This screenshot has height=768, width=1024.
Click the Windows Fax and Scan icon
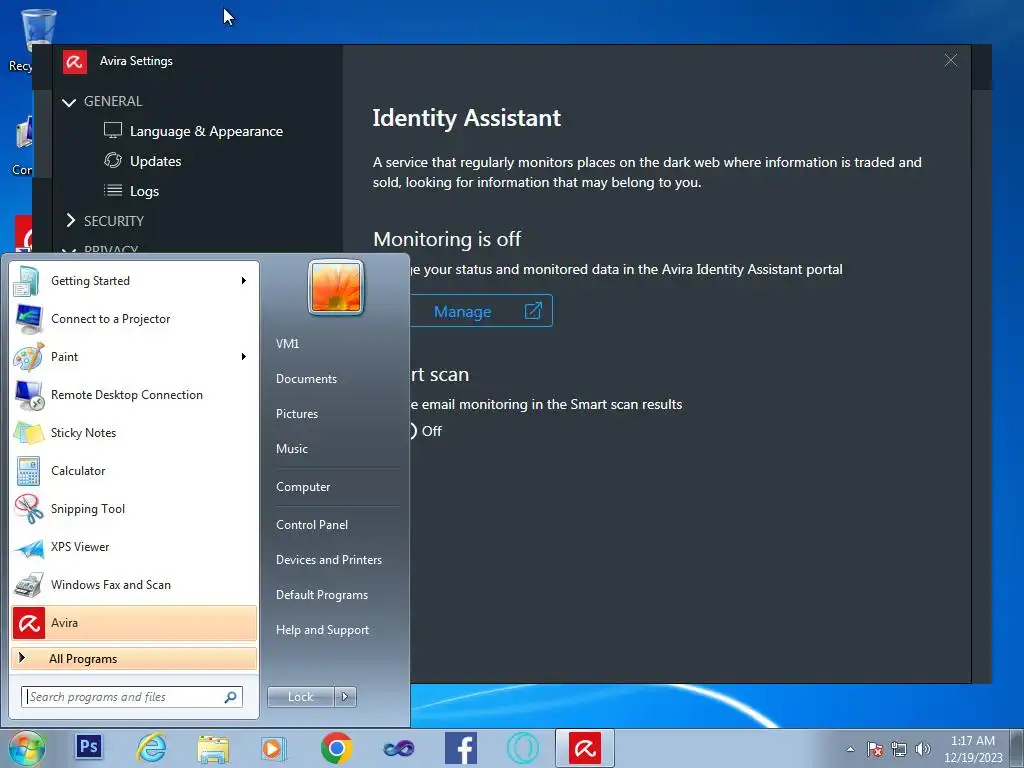click(x=28, y=584)
